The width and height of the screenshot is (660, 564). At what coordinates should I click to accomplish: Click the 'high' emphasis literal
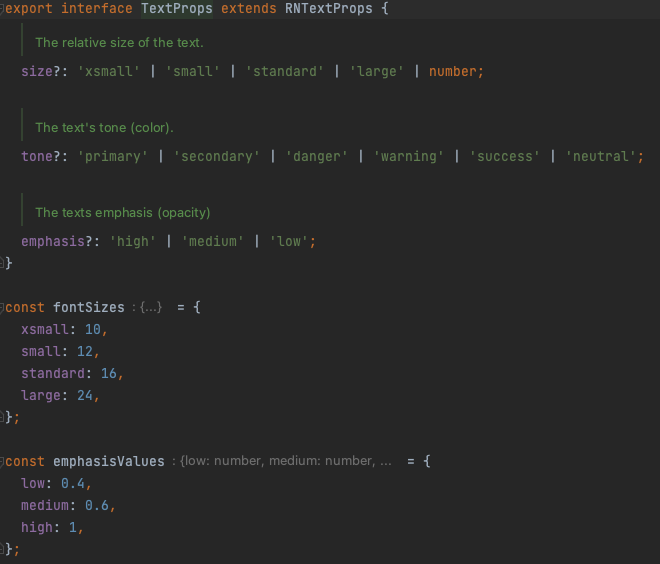(133, 241)
